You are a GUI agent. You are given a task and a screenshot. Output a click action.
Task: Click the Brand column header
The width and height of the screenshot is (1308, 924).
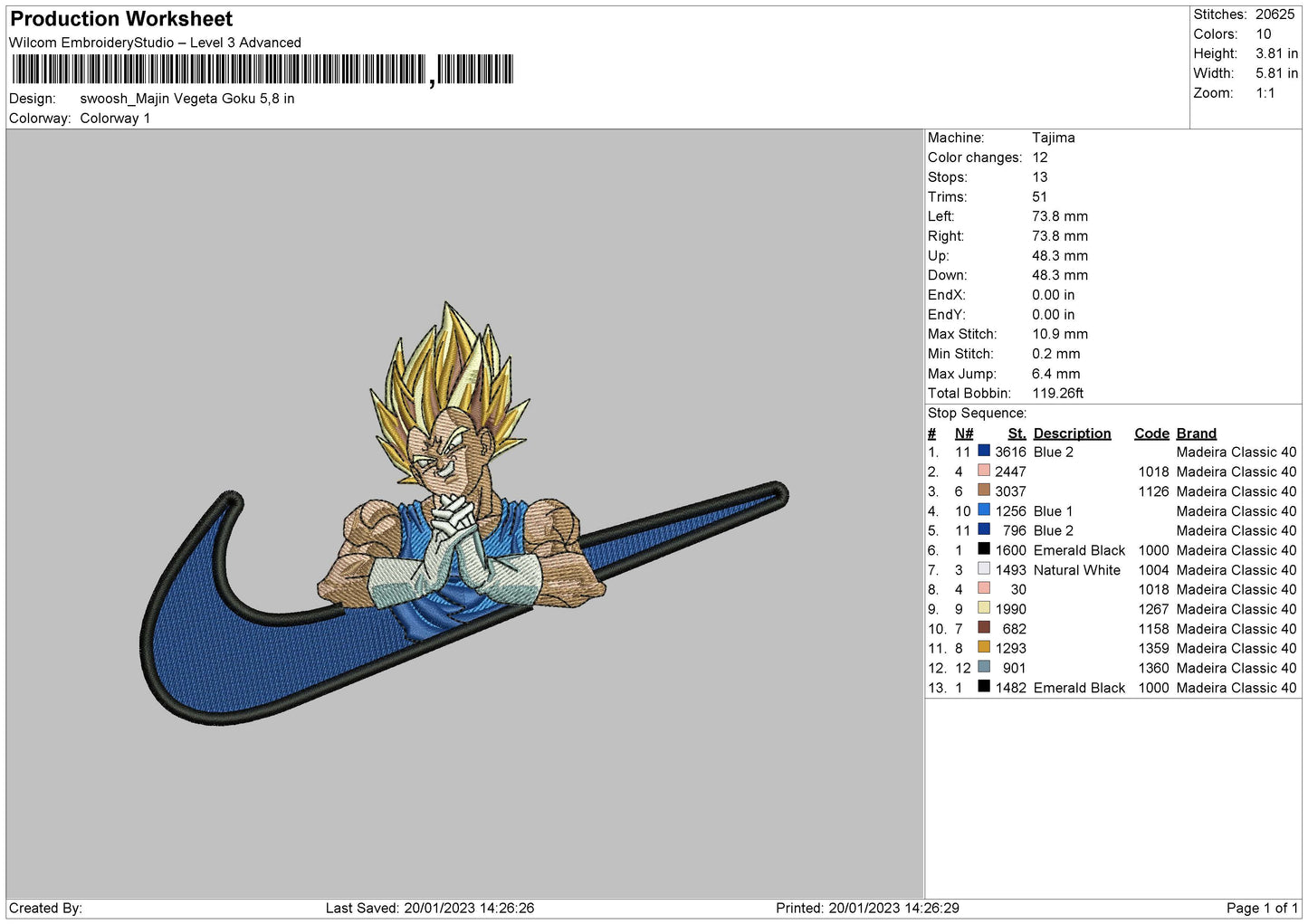[x=1196, y=433]
